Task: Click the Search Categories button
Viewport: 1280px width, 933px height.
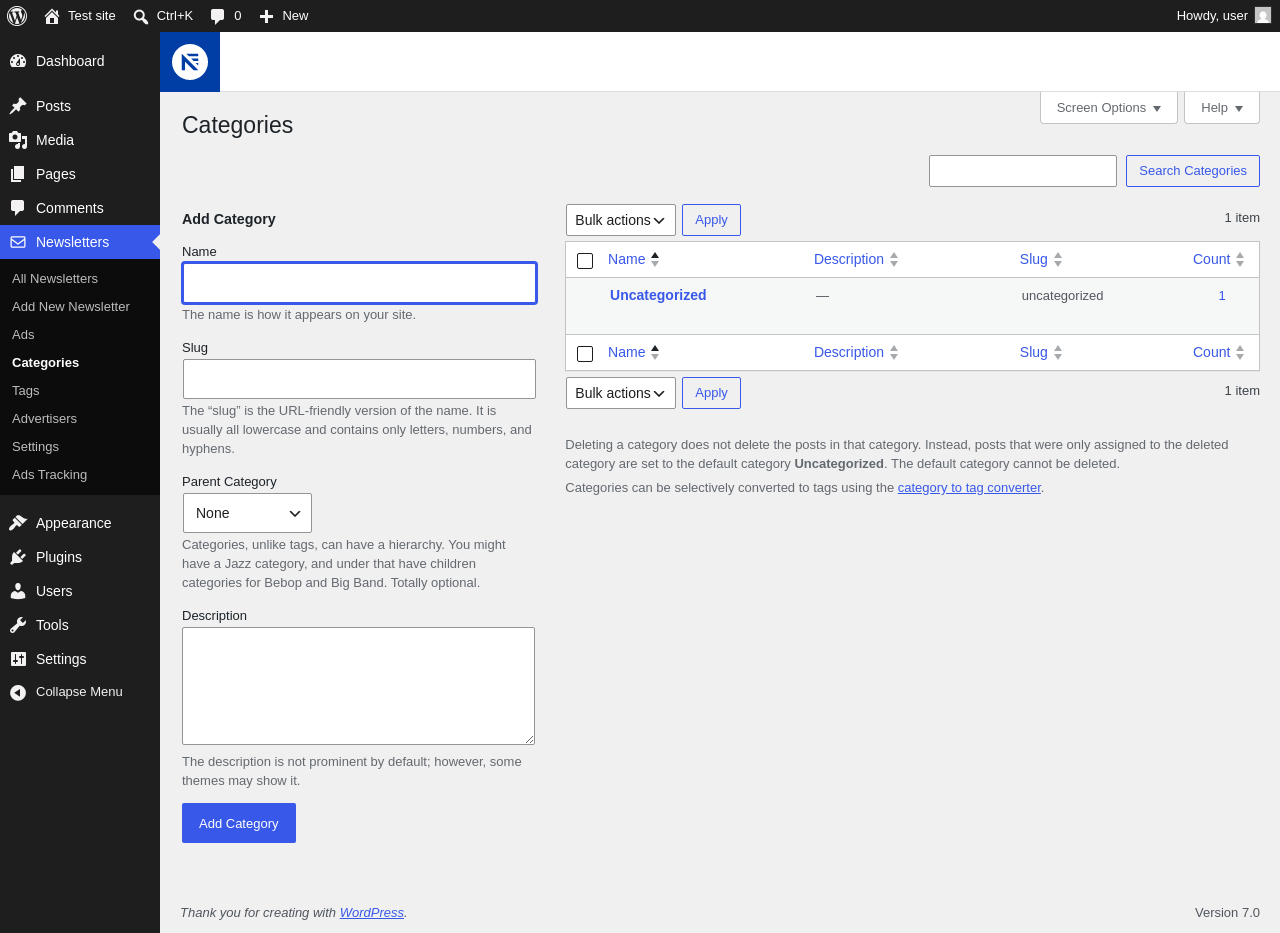Action: (x=1193, y=171)
